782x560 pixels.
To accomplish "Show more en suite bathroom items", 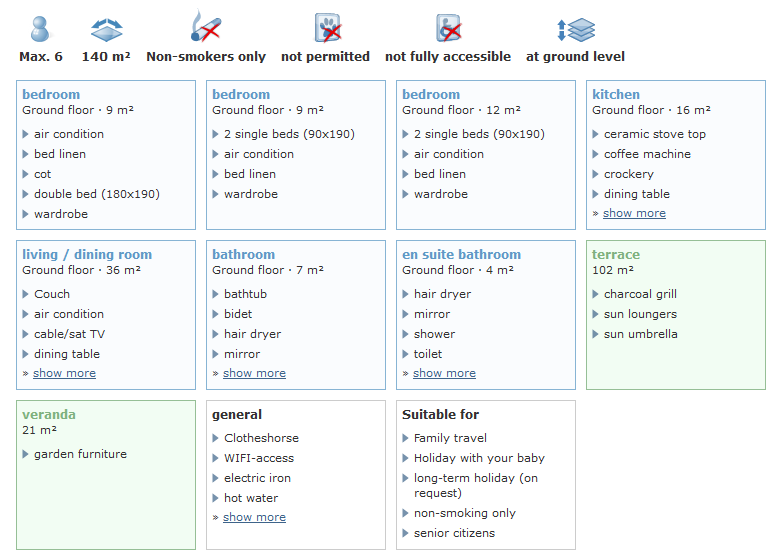I will pos(444,373).
